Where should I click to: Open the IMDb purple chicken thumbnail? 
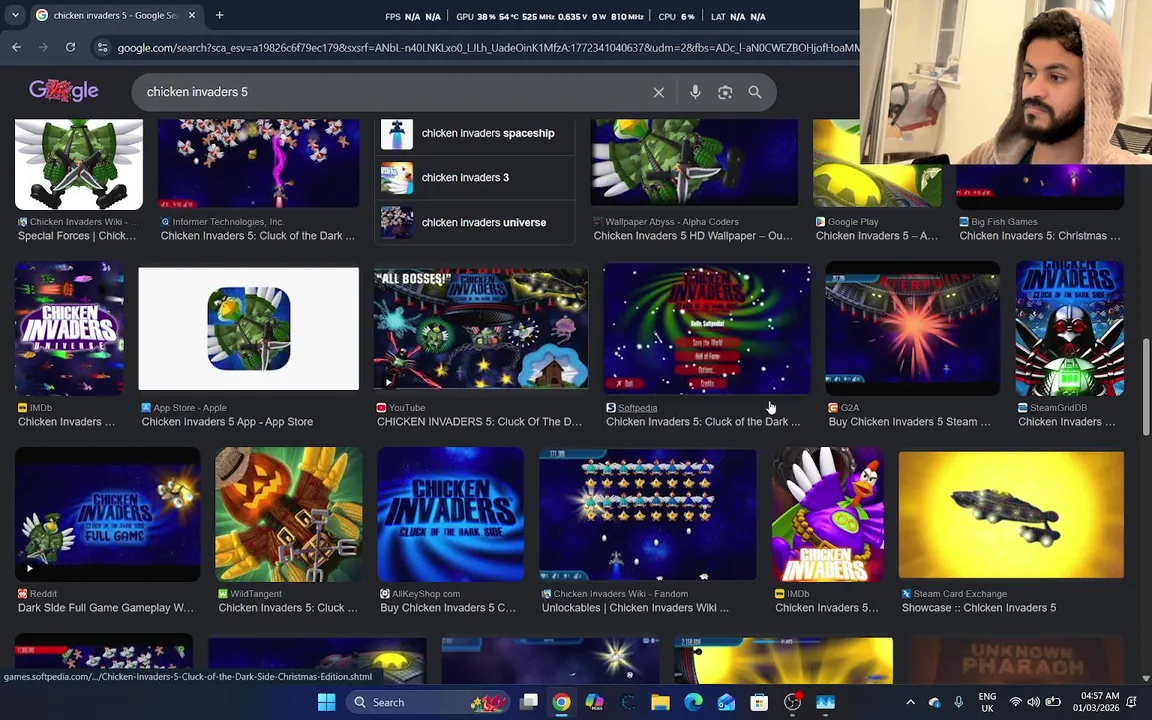[828, 514]
